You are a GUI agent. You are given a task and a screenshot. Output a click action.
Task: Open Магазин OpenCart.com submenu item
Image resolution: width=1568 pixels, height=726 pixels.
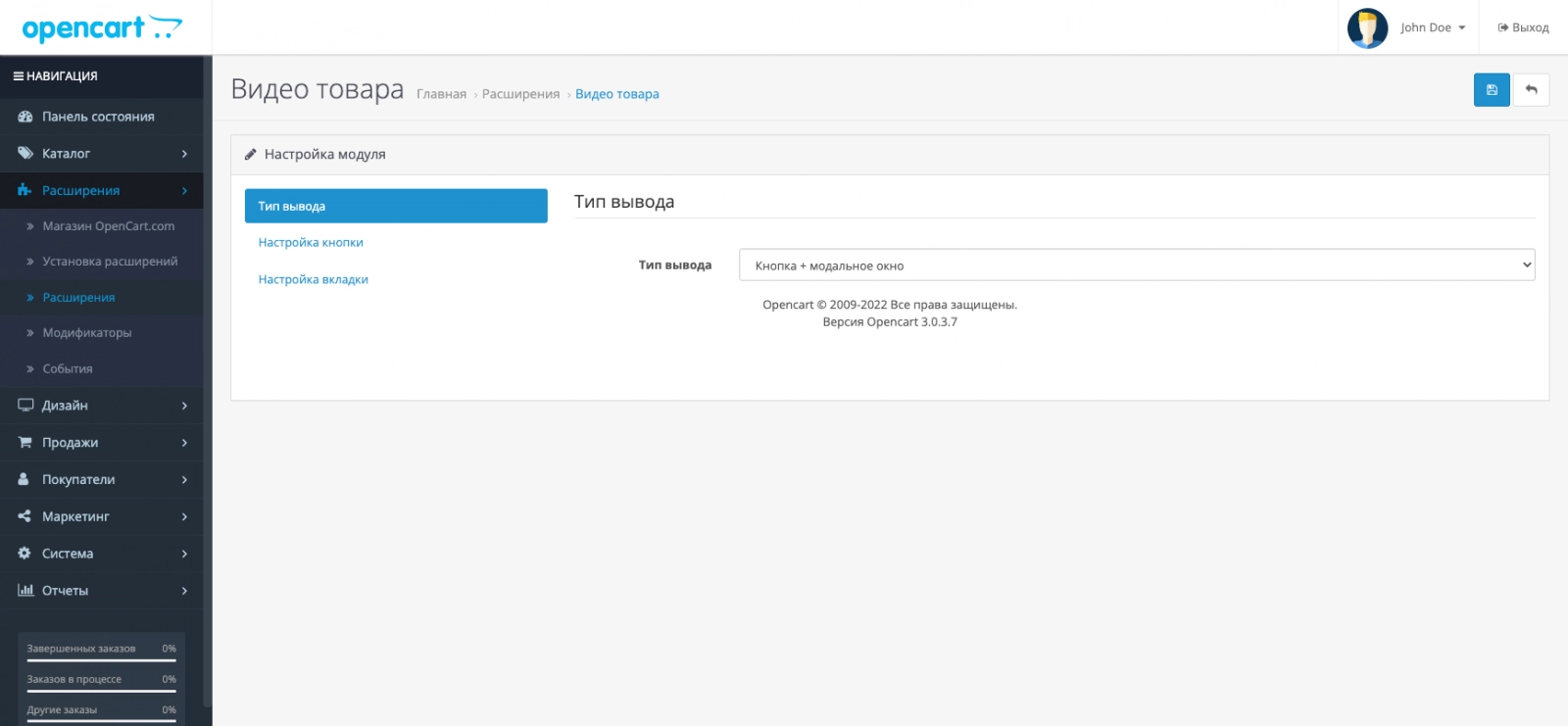108,226
